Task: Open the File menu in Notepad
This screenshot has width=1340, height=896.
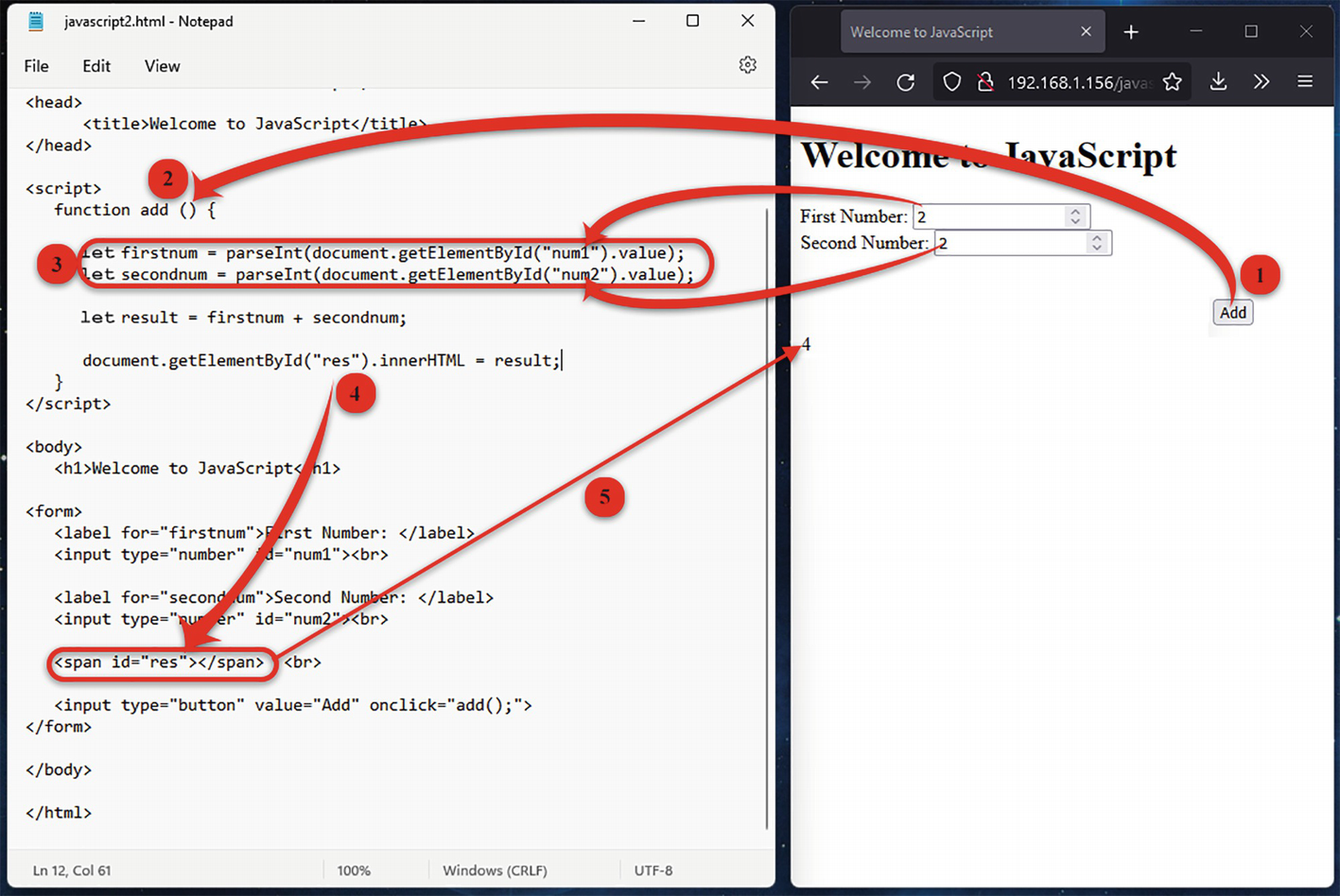Action: pyautogui.click(x=36, y=66)
